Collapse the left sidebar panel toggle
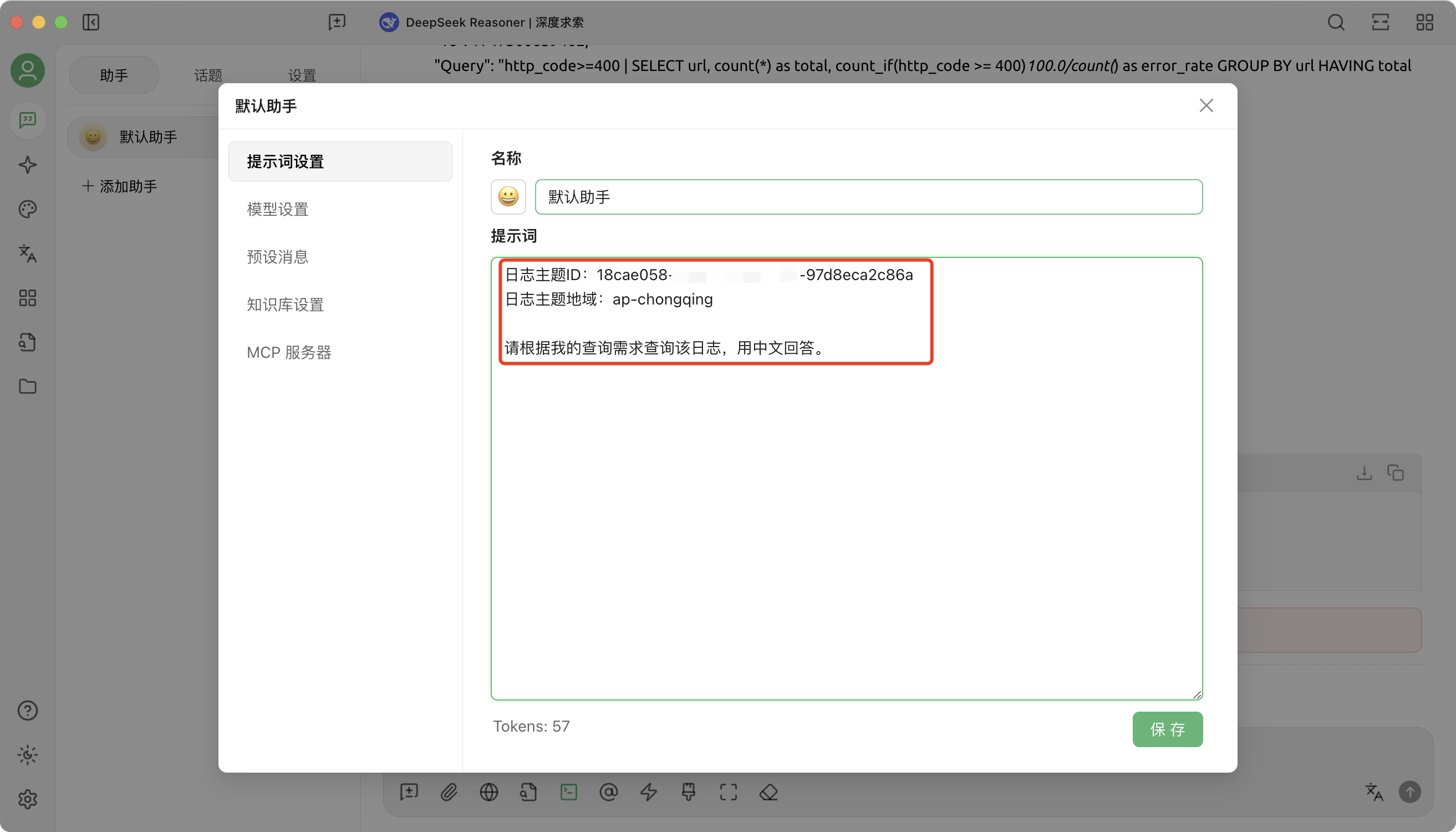This screenshot has height=832, width=1456. 91,22
